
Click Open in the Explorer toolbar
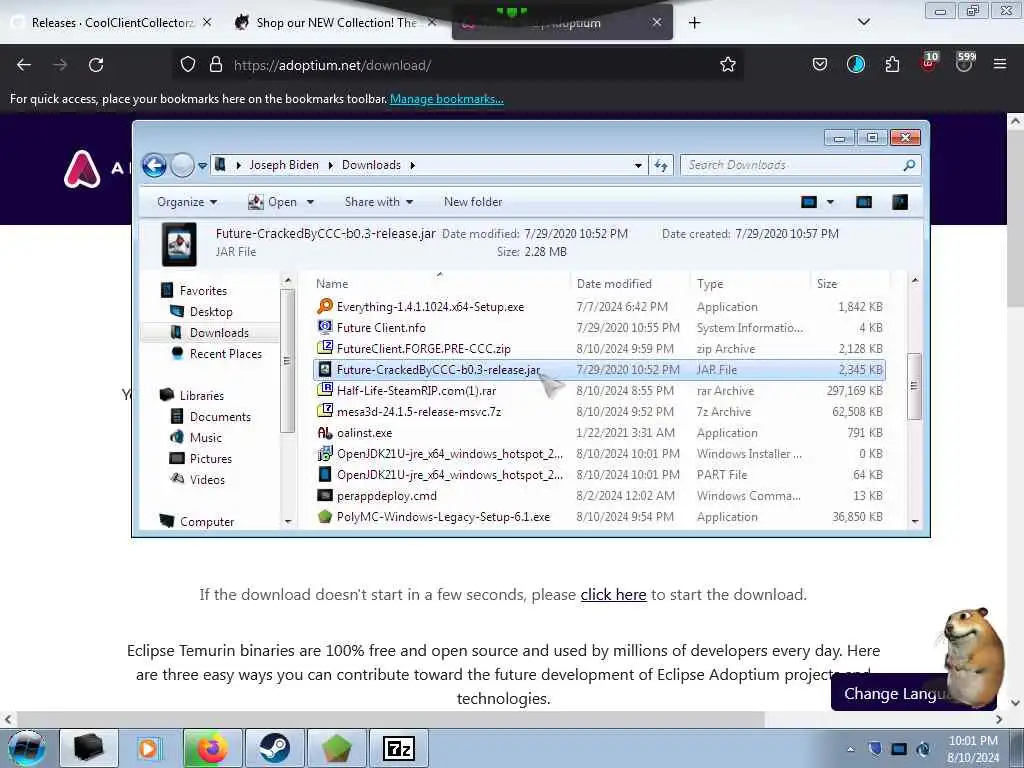point(273,202)
